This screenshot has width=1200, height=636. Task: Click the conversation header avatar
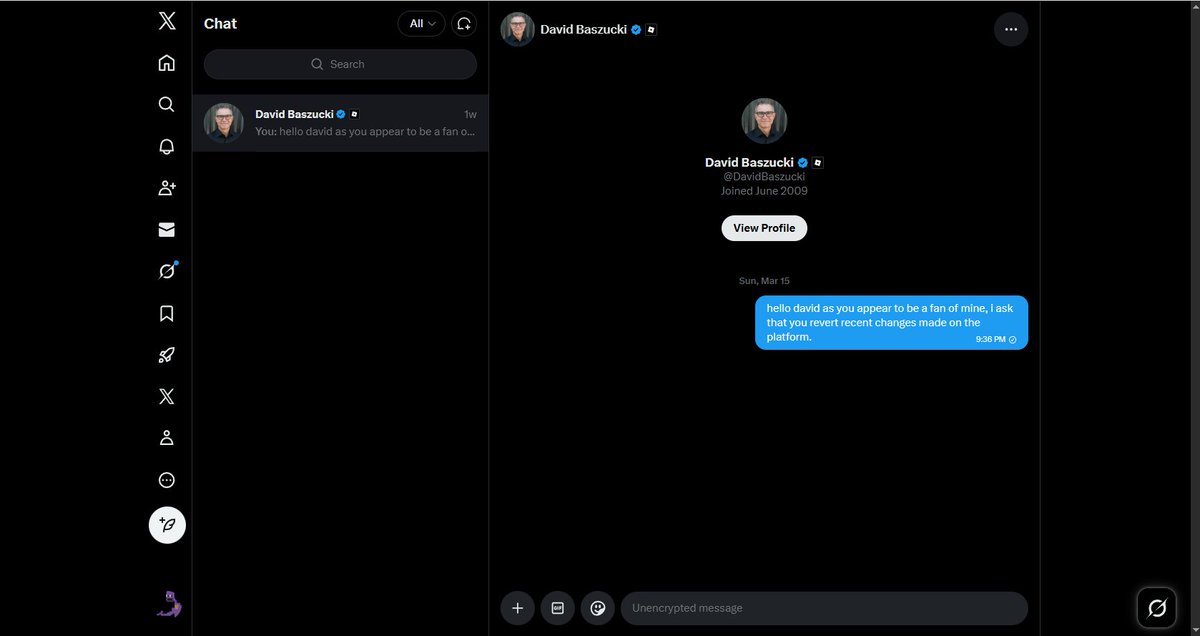517,29
